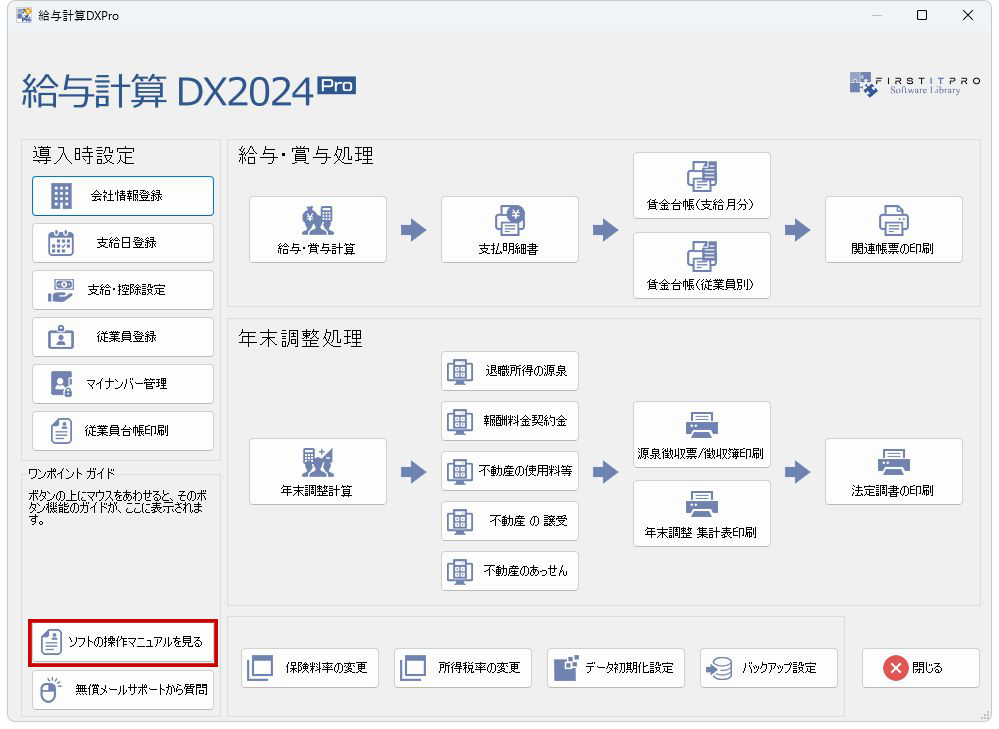Click the guide text starting ボタンの上にマウスを
999x729 pixels.
(x=117, y=507)
